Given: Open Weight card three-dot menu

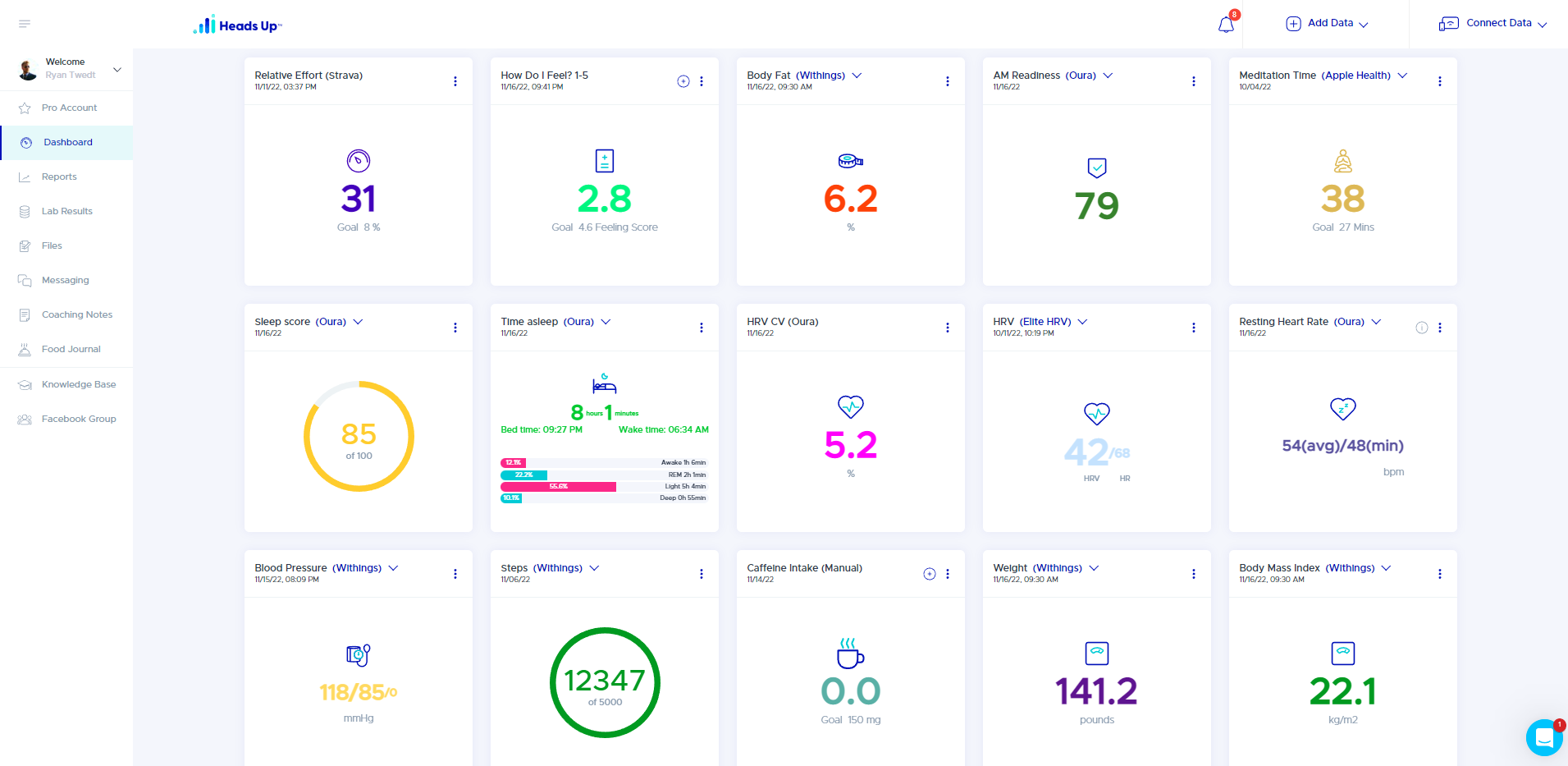Looking at the screenshot, I should pos(1194,574).
